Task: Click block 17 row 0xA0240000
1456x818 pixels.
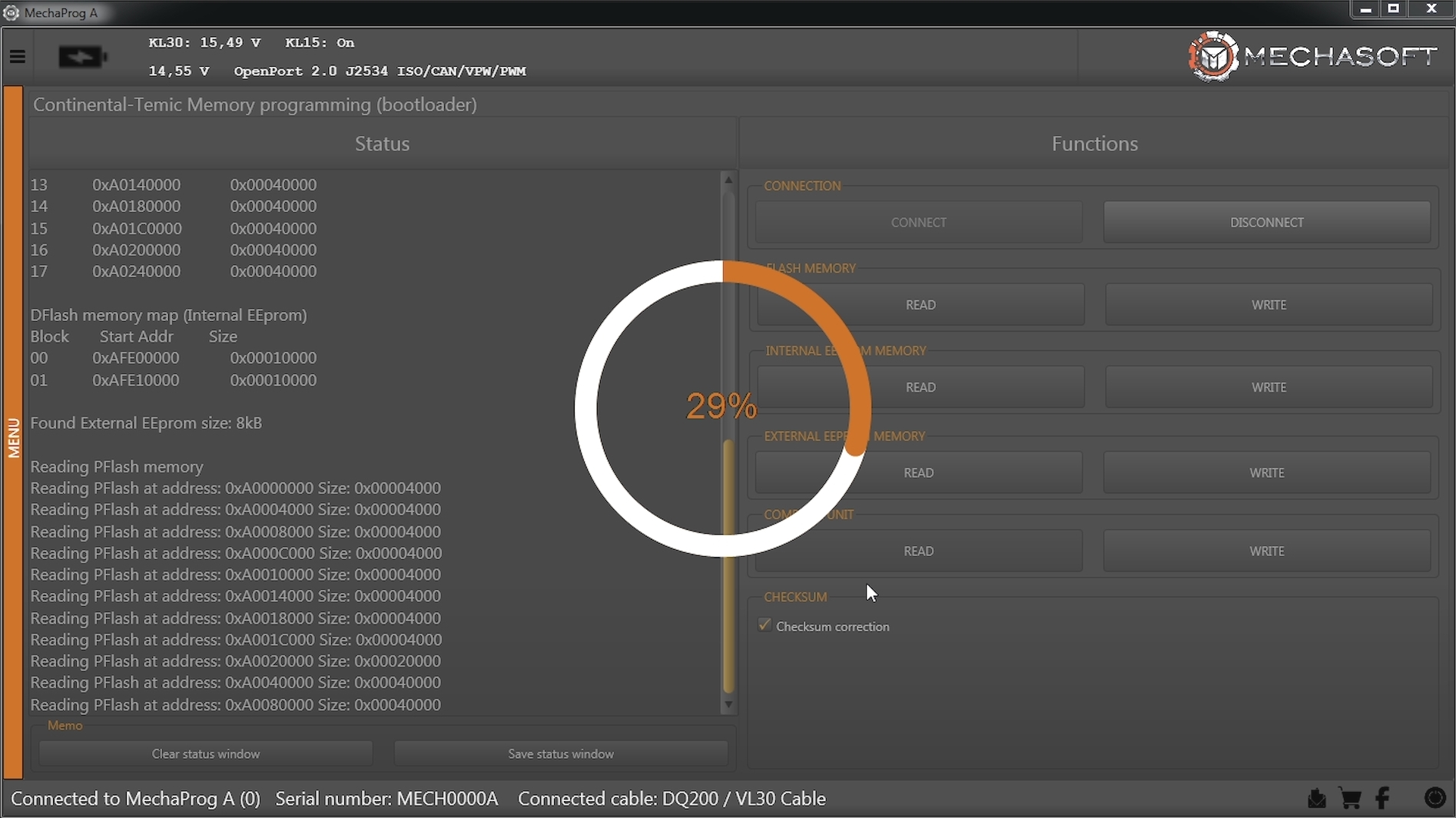Action: 174,271
